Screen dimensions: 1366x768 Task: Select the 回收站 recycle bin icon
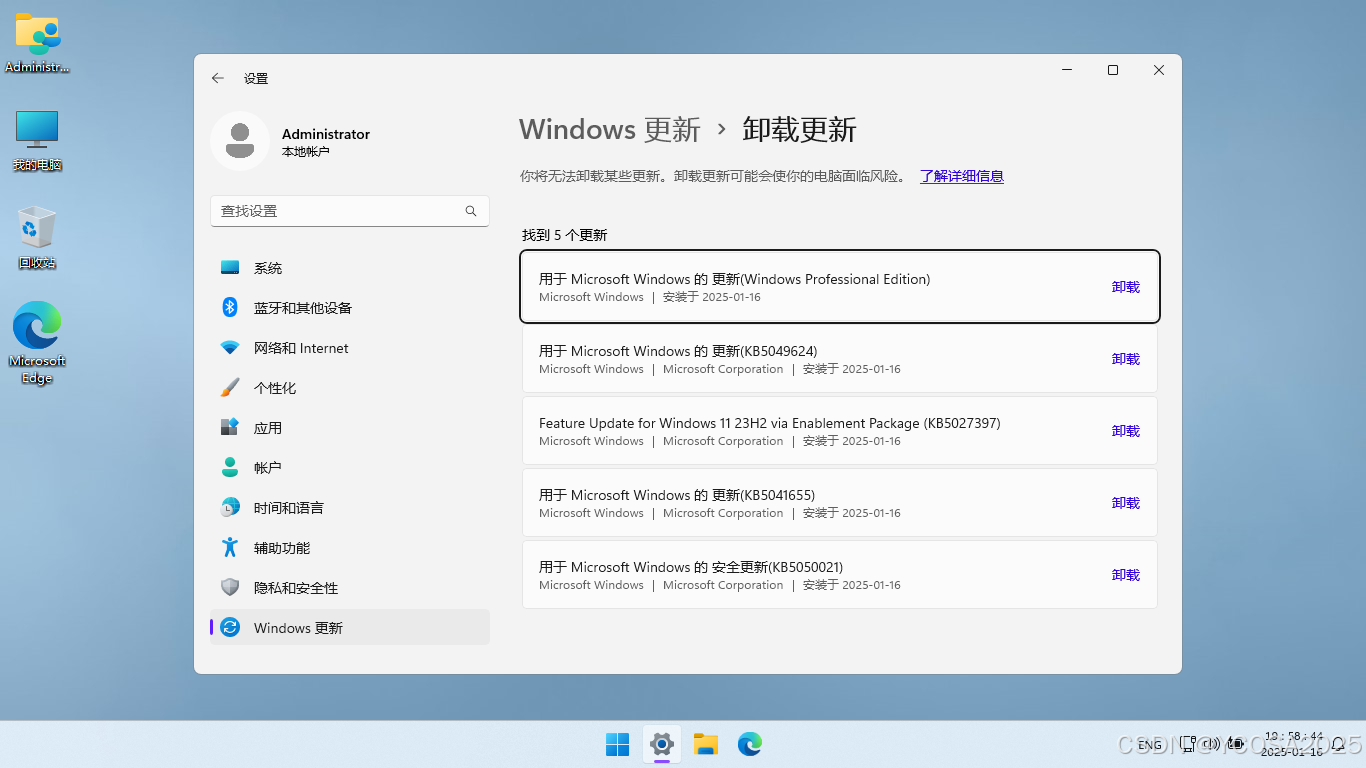37,238
